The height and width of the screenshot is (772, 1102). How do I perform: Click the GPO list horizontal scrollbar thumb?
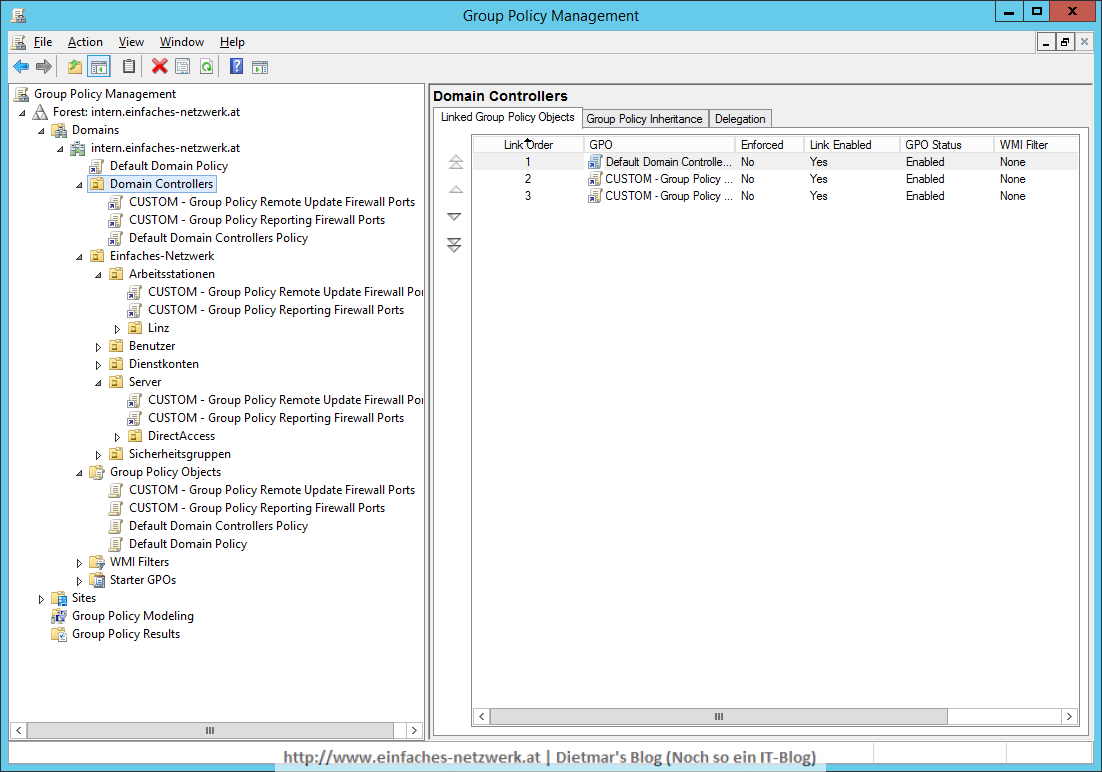(718, 716)
